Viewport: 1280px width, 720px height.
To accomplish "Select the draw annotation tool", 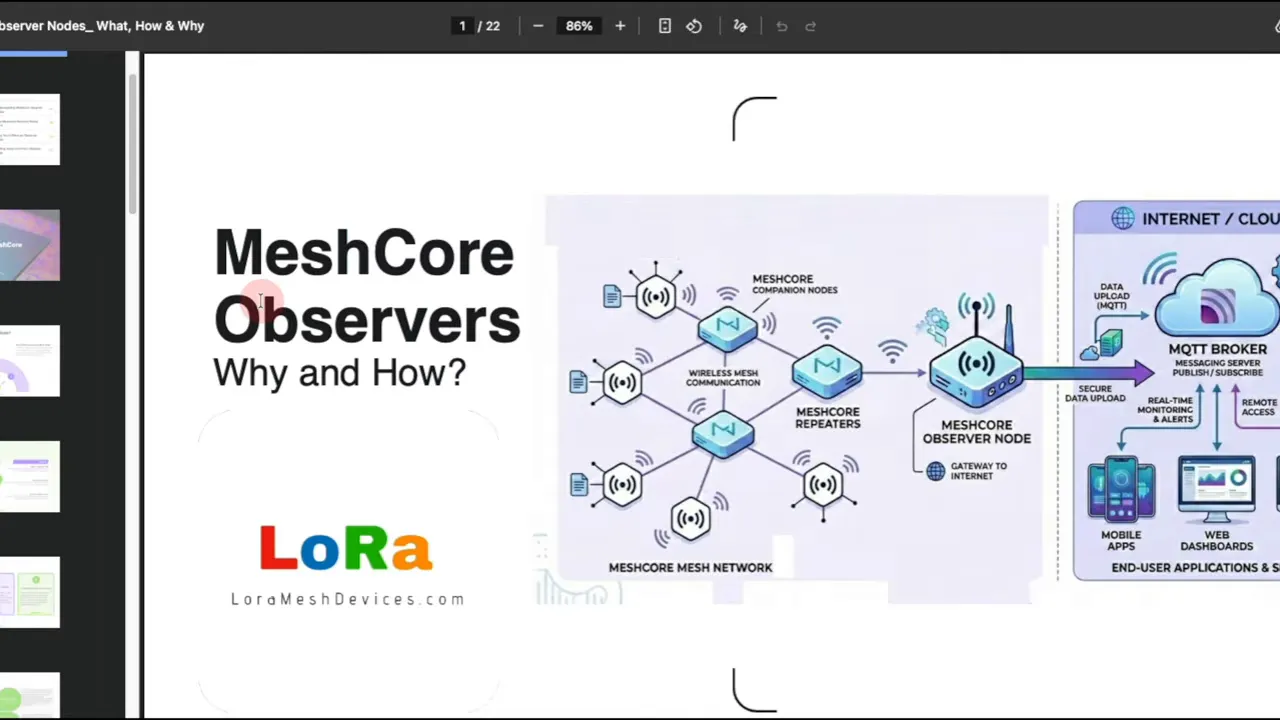I will click(740, 26).
